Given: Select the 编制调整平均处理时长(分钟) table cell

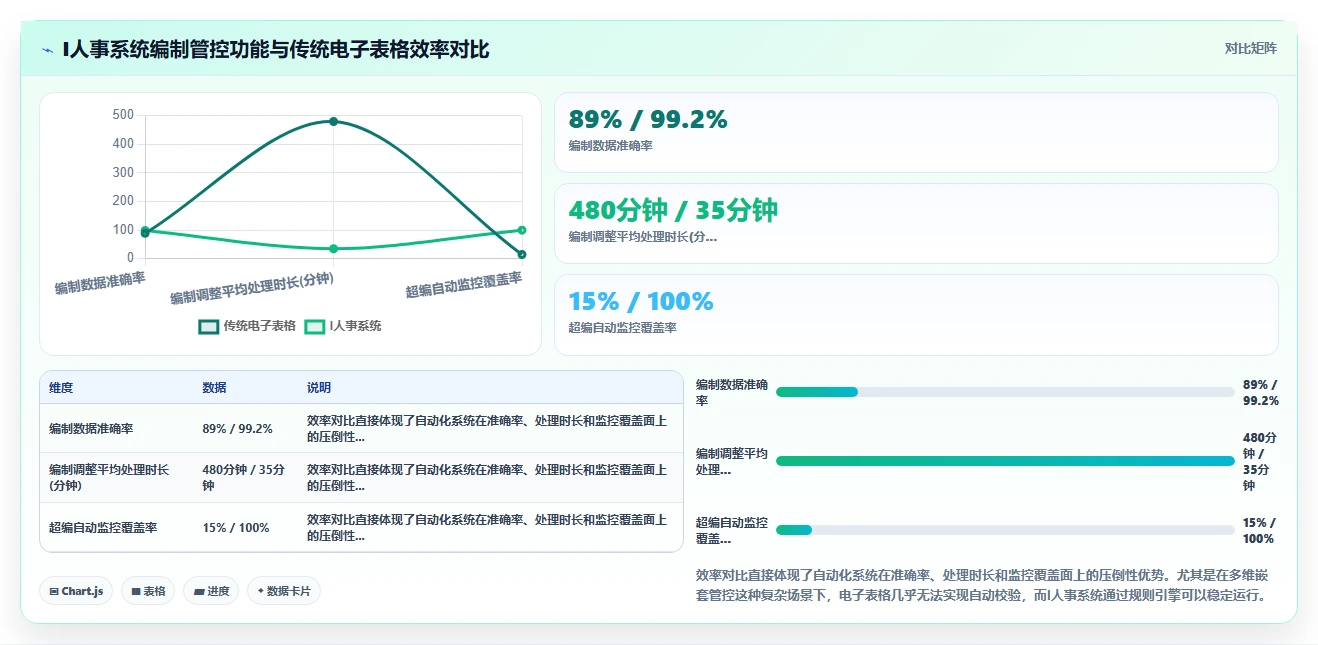Looking at the screenshot, I should point(116,477).
